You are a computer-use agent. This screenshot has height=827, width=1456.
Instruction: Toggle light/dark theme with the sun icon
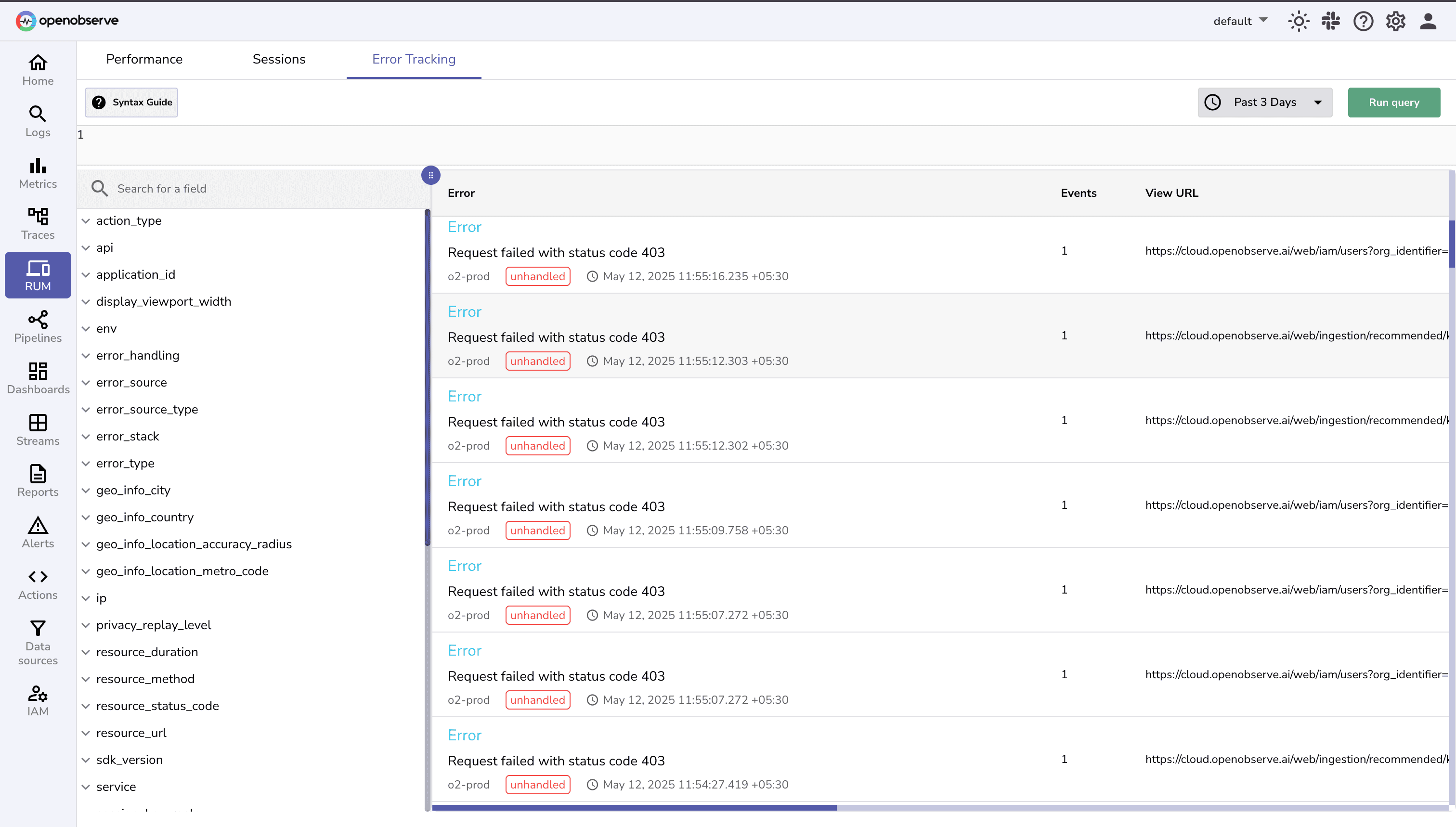[1298, 21]
